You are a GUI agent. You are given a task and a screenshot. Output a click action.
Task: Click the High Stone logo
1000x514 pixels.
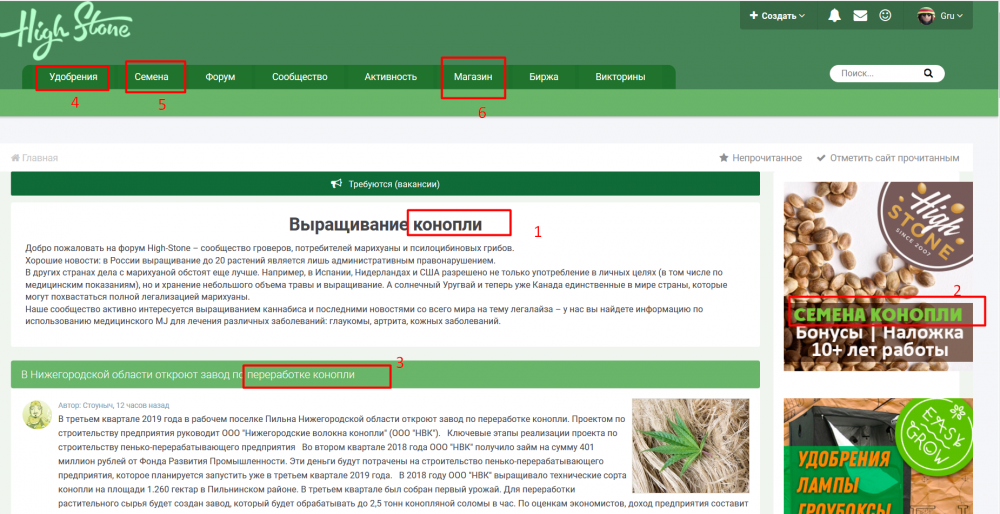(x=66, y=30)
